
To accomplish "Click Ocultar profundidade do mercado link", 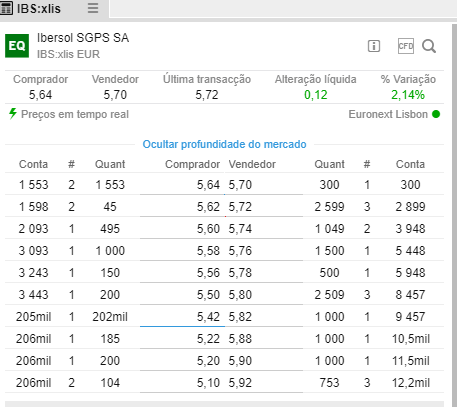I will (224, 144).
